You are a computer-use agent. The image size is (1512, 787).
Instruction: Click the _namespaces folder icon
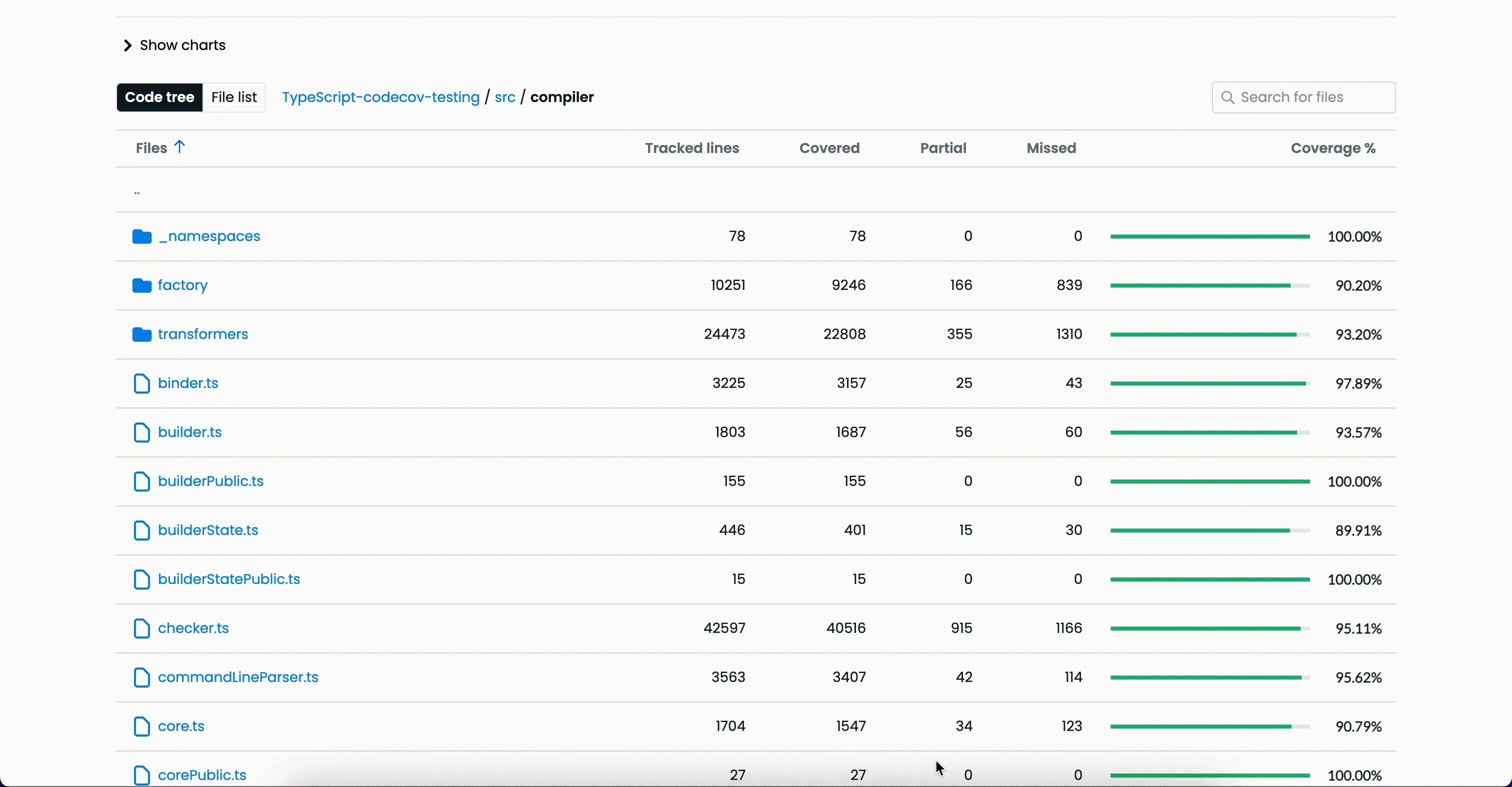click(141, 236)
